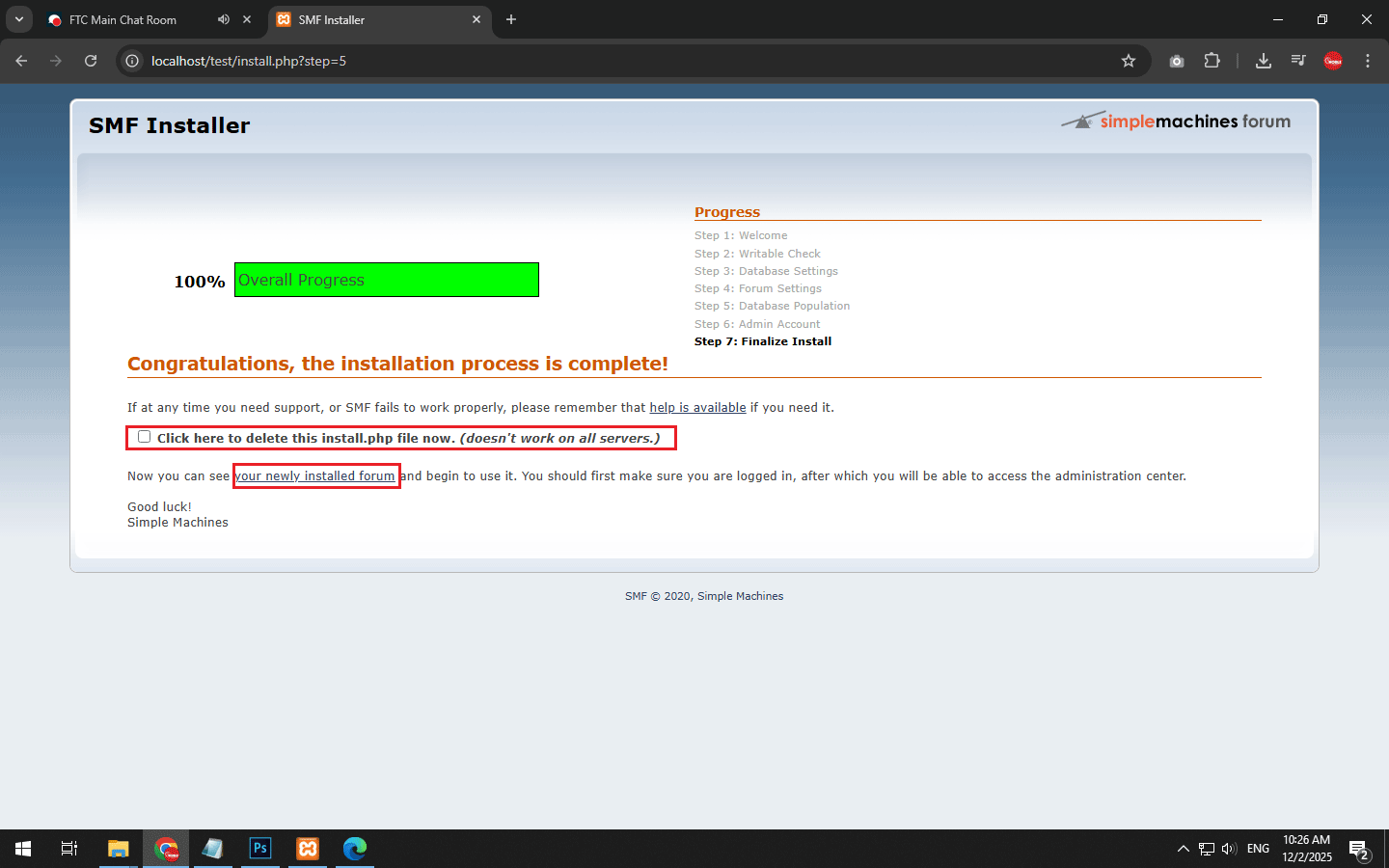Check the delete install.php file checkbox
This screenshot has height=868, width=1389.
145,437
